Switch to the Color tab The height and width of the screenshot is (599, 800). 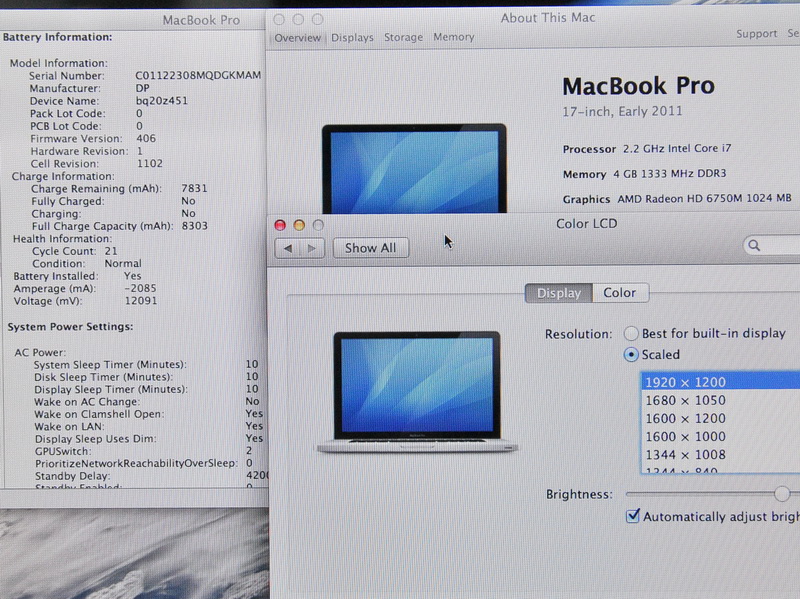(619, 293)
